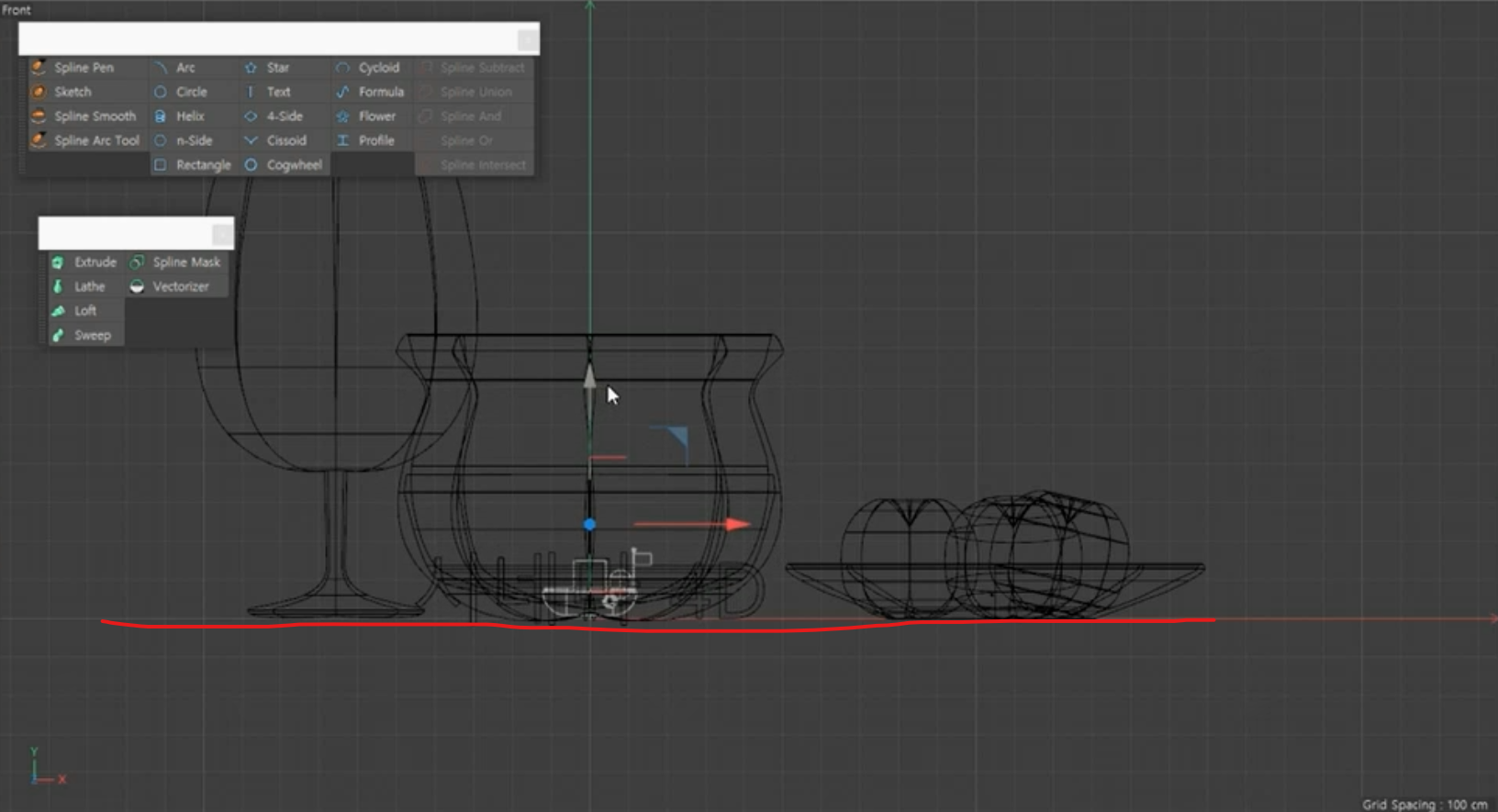Click the Spline And command
The height and width of the screenshot is (812, 1498).
(x=474, y=117)
